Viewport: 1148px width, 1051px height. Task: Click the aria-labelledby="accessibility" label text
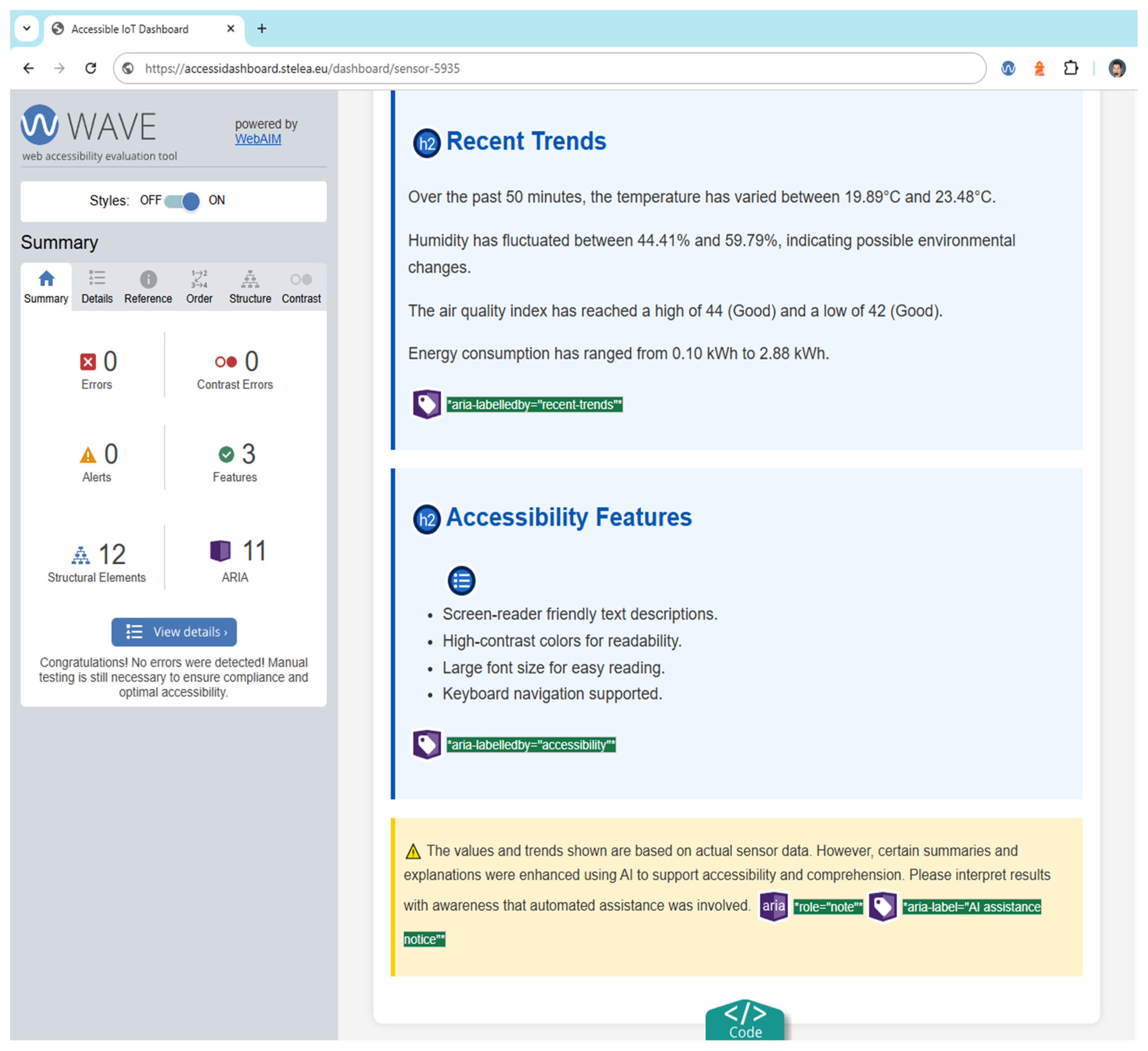click(x=531, y=745)
